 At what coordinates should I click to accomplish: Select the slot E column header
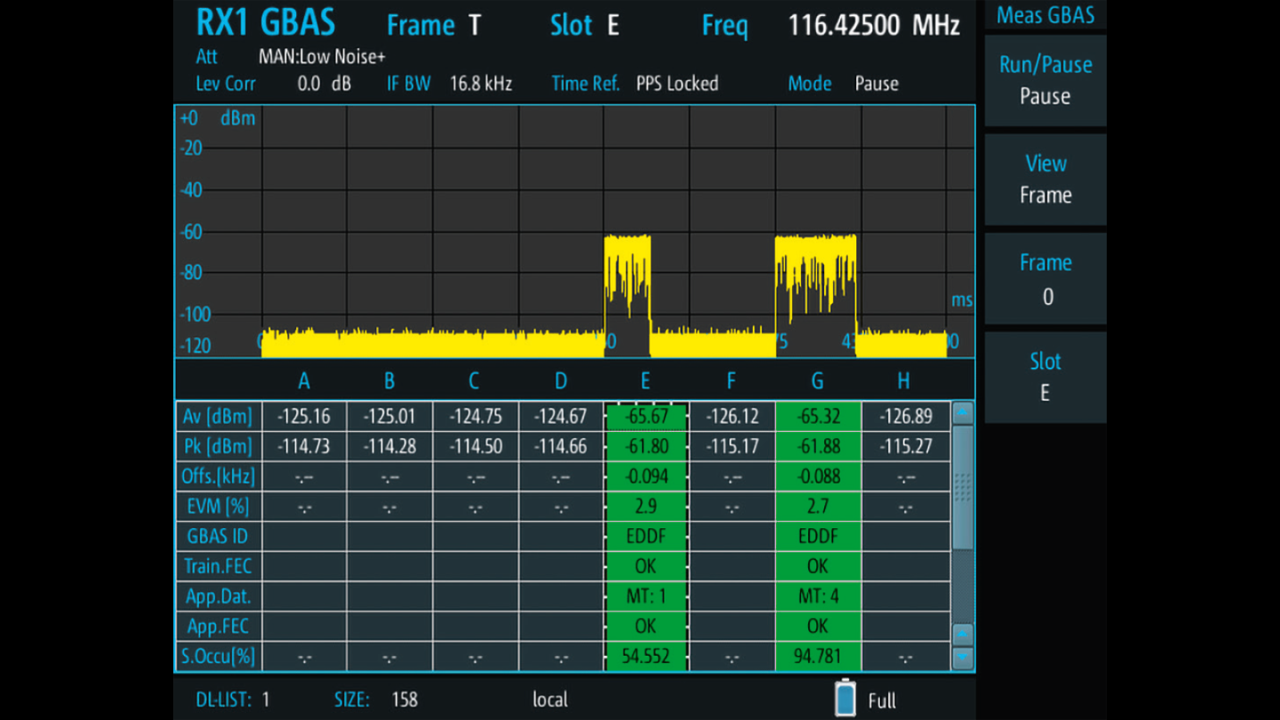click(x=646, y=380)
